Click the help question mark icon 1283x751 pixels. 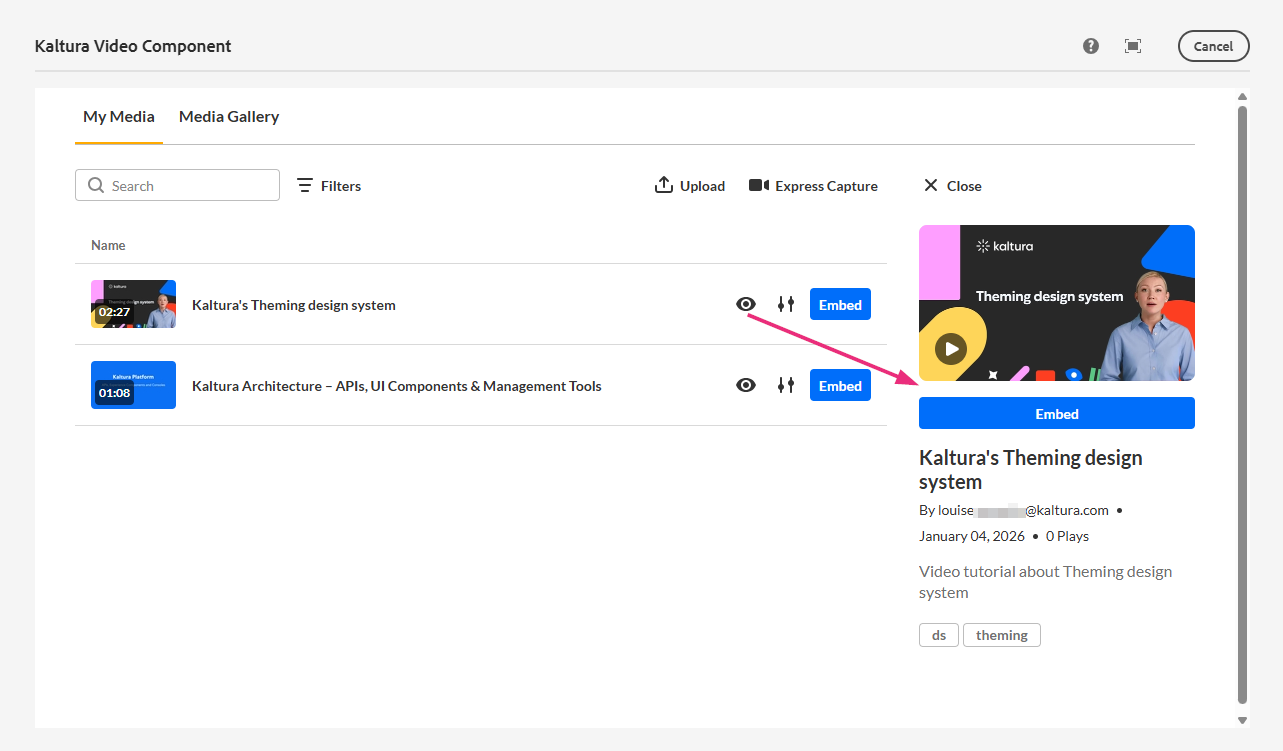1091,46
